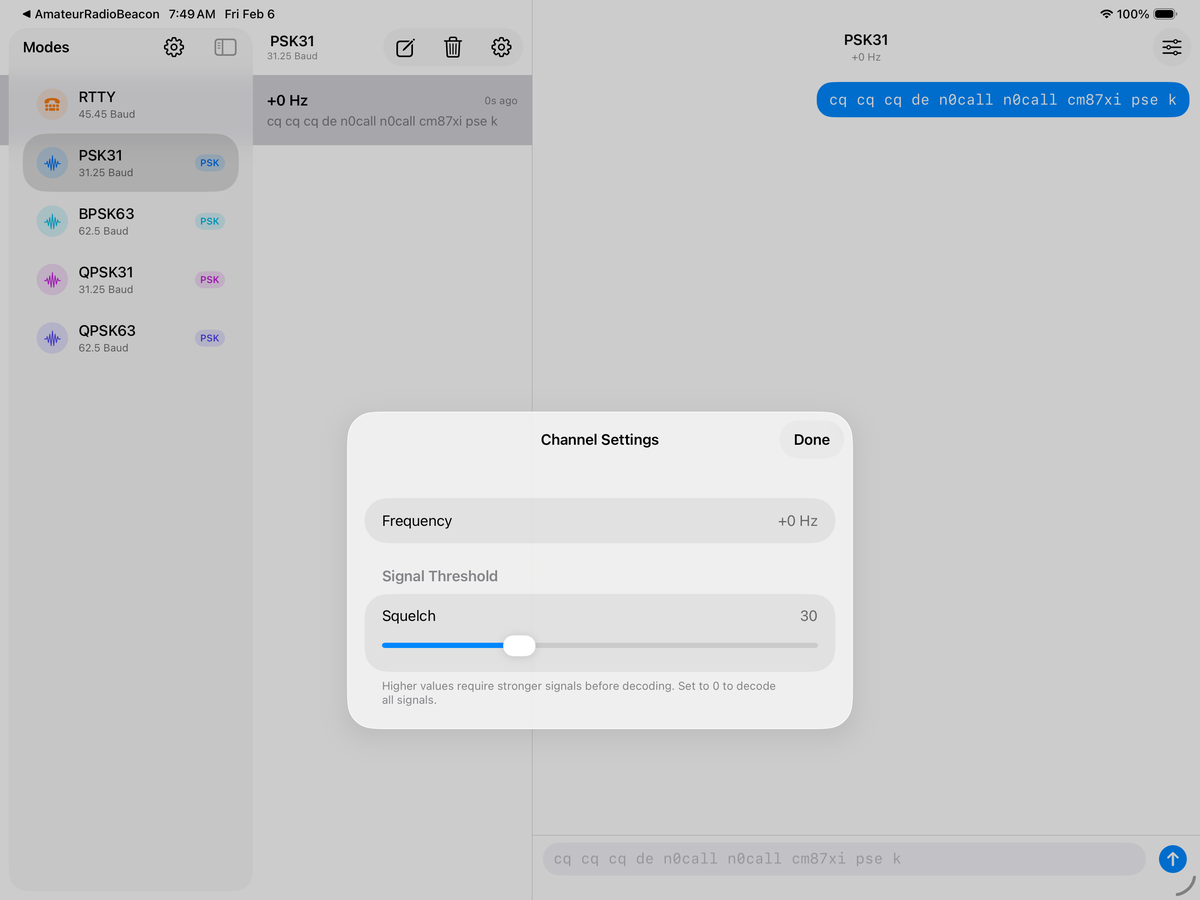Select QPSK63 62.5 Baud mode

130,338
